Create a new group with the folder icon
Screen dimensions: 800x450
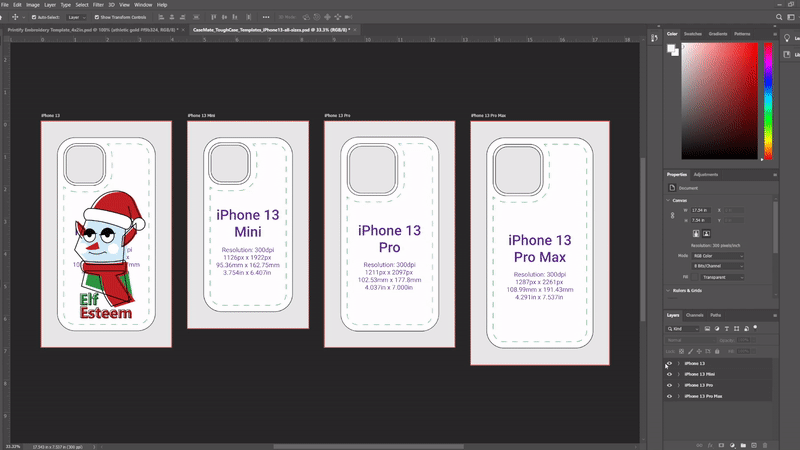pos(744,444)
